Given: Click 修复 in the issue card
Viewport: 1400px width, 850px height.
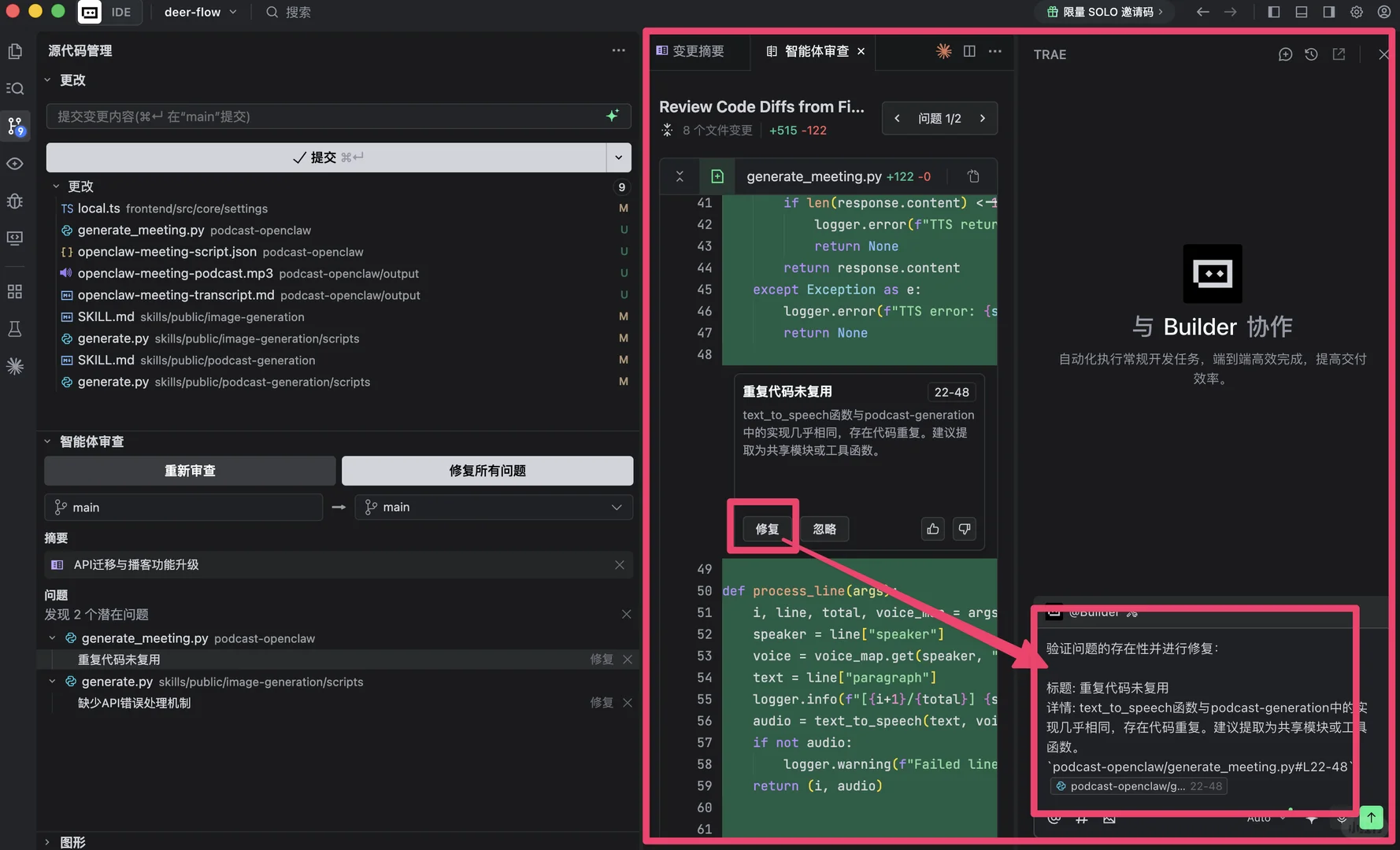Looking at the screenshot, I should click(767, 529).
